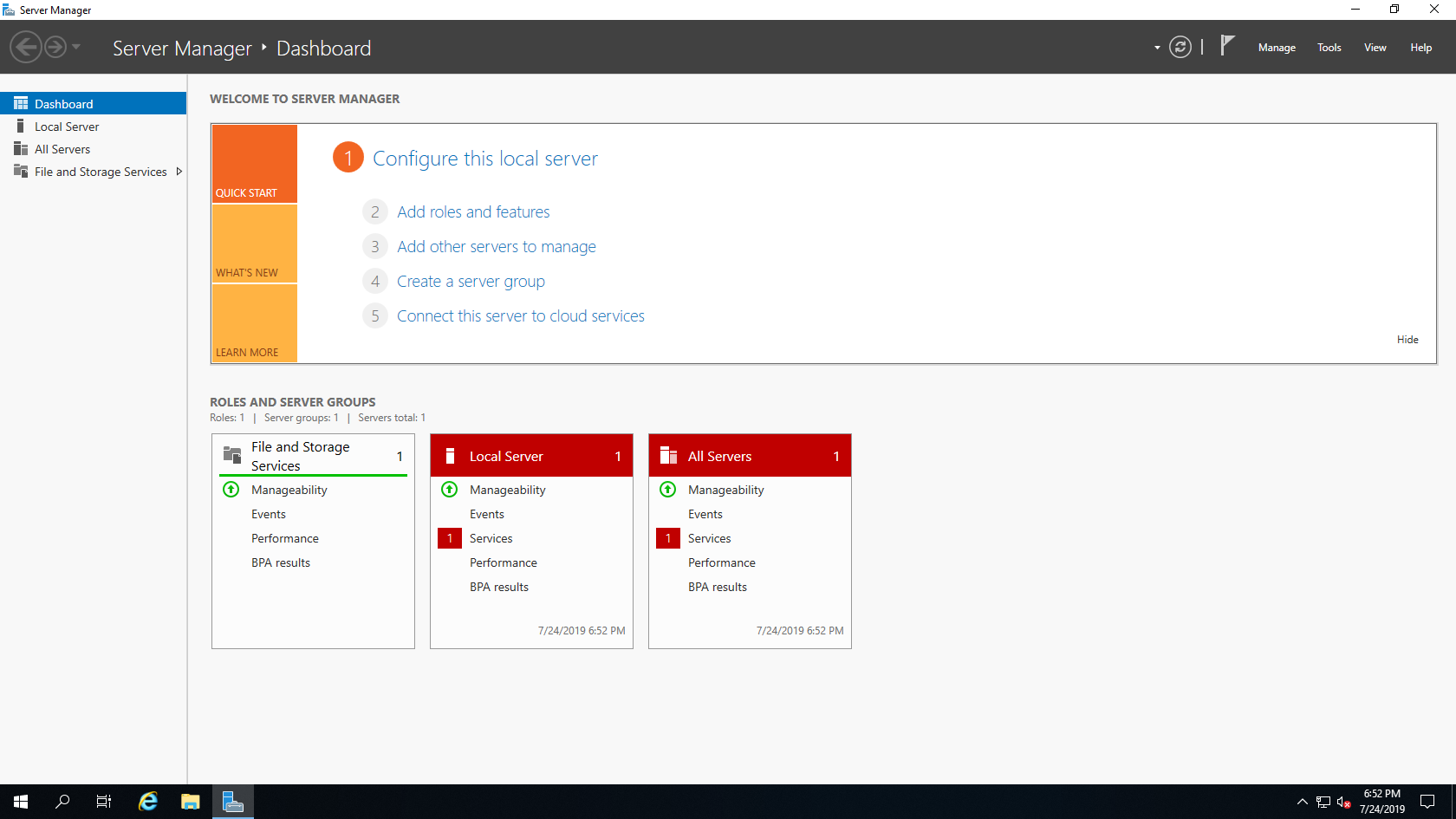1456x819 pixels.
Task: Select the WHAT'S NEW tile
Action: click(x=255, y=244)
